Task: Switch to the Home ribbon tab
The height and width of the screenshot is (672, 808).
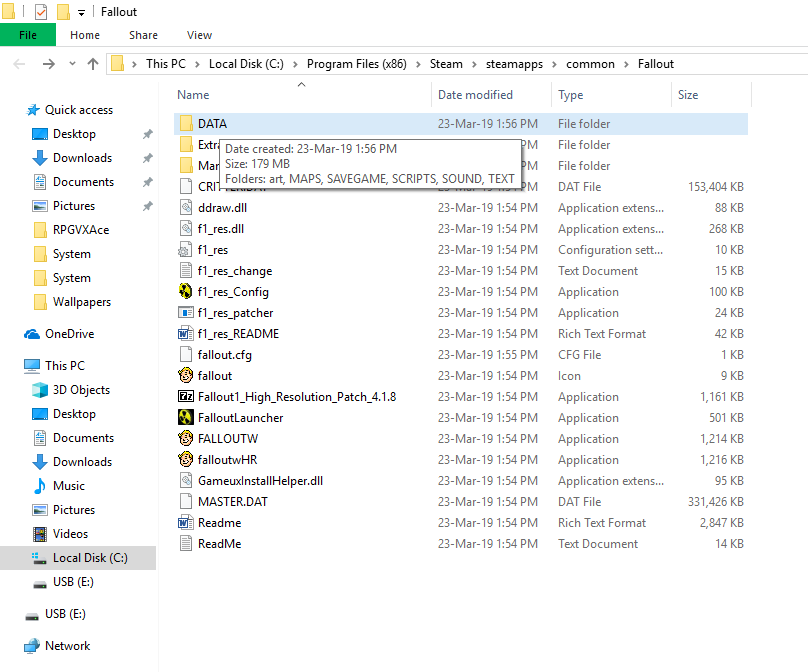Action: [x=85, y=35]
